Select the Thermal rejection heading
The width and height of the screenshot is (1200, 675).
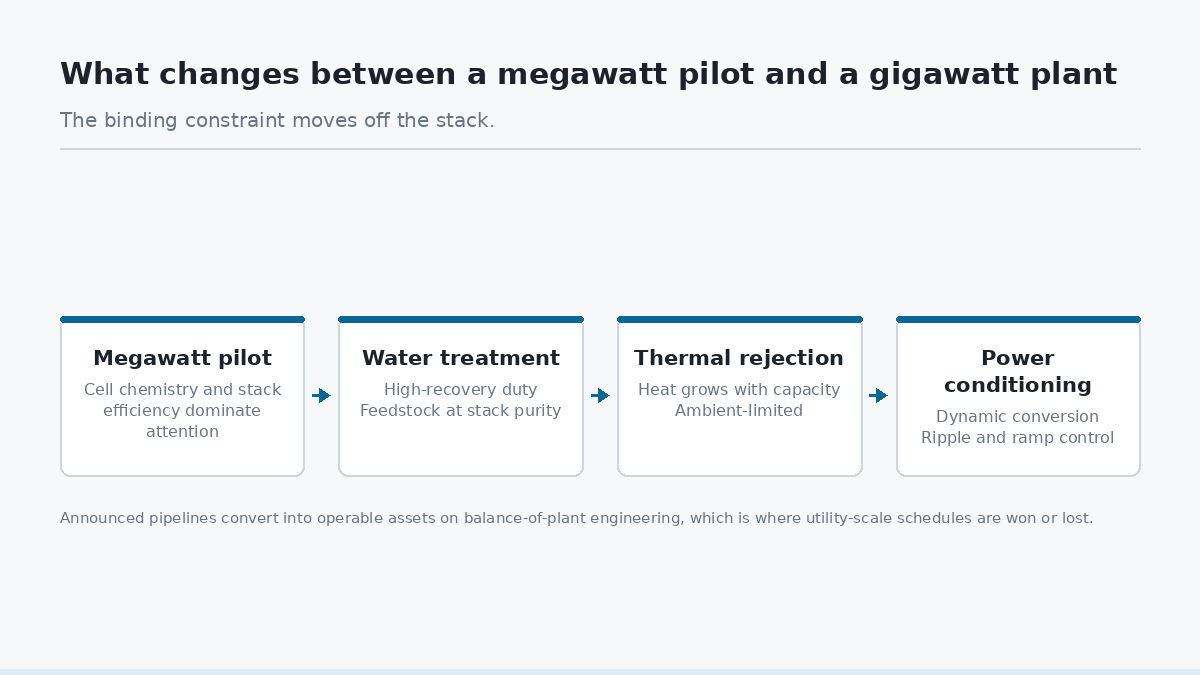click(739, 358)
